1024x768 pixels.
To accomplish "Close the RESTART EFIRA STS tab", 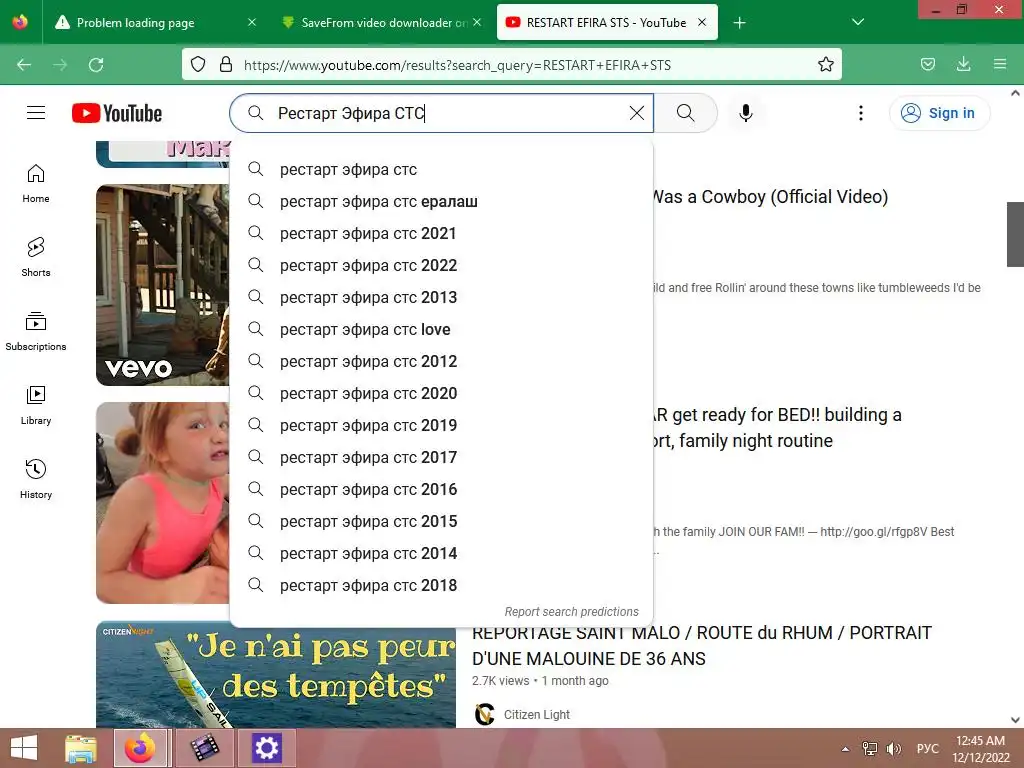I will [702, 22].
